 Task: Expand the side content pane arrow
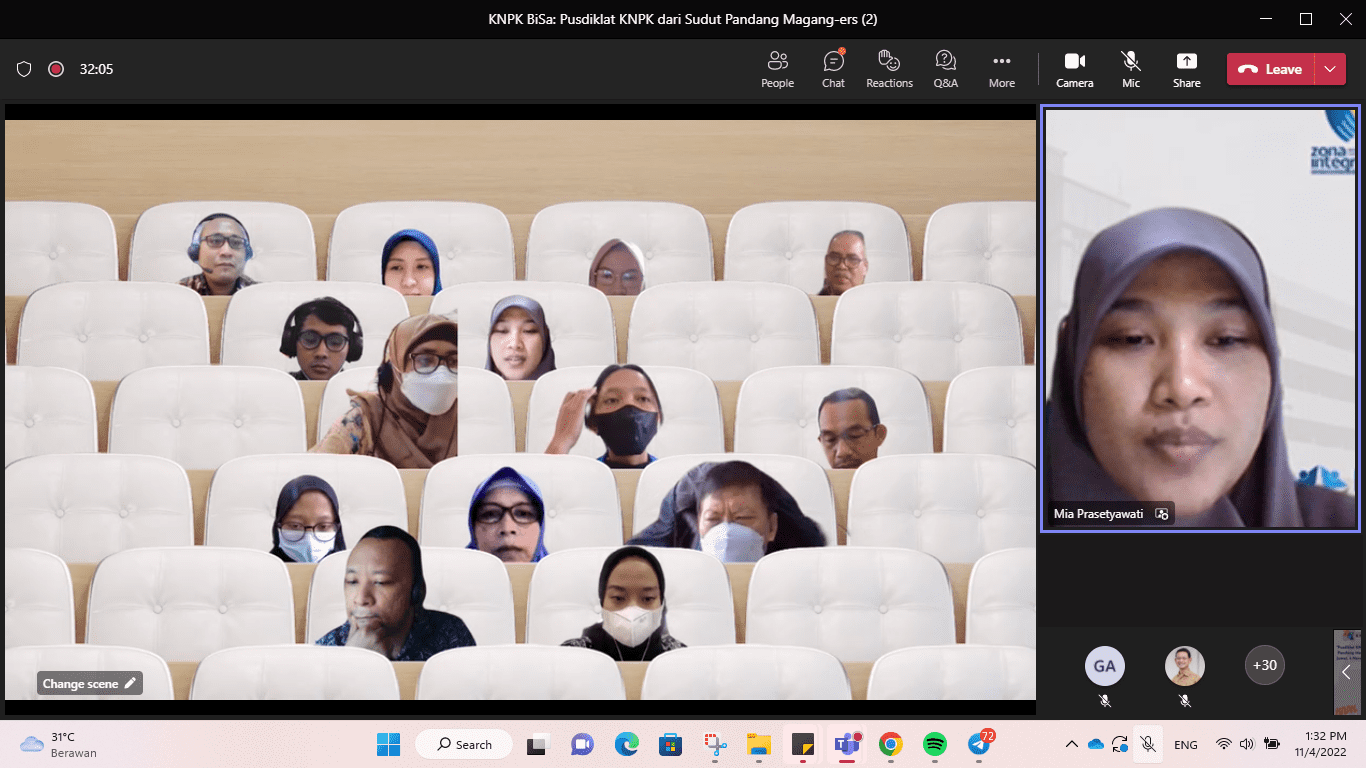pos(1346,672)
